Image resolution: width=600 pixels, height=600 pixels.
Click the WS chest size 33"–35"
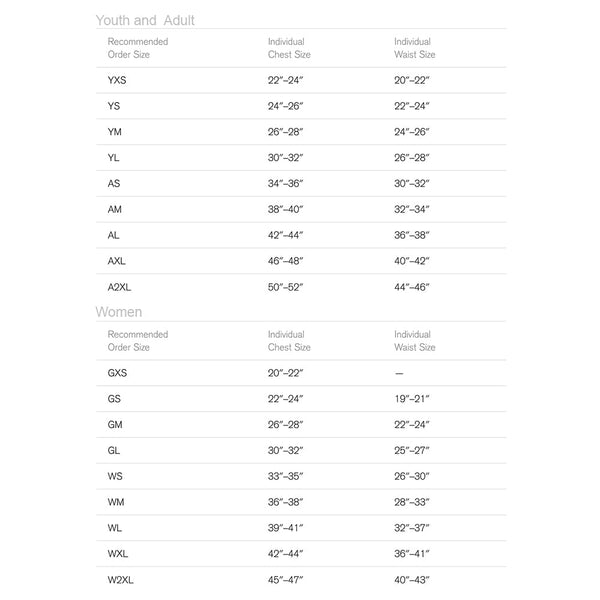coord(285,476)
